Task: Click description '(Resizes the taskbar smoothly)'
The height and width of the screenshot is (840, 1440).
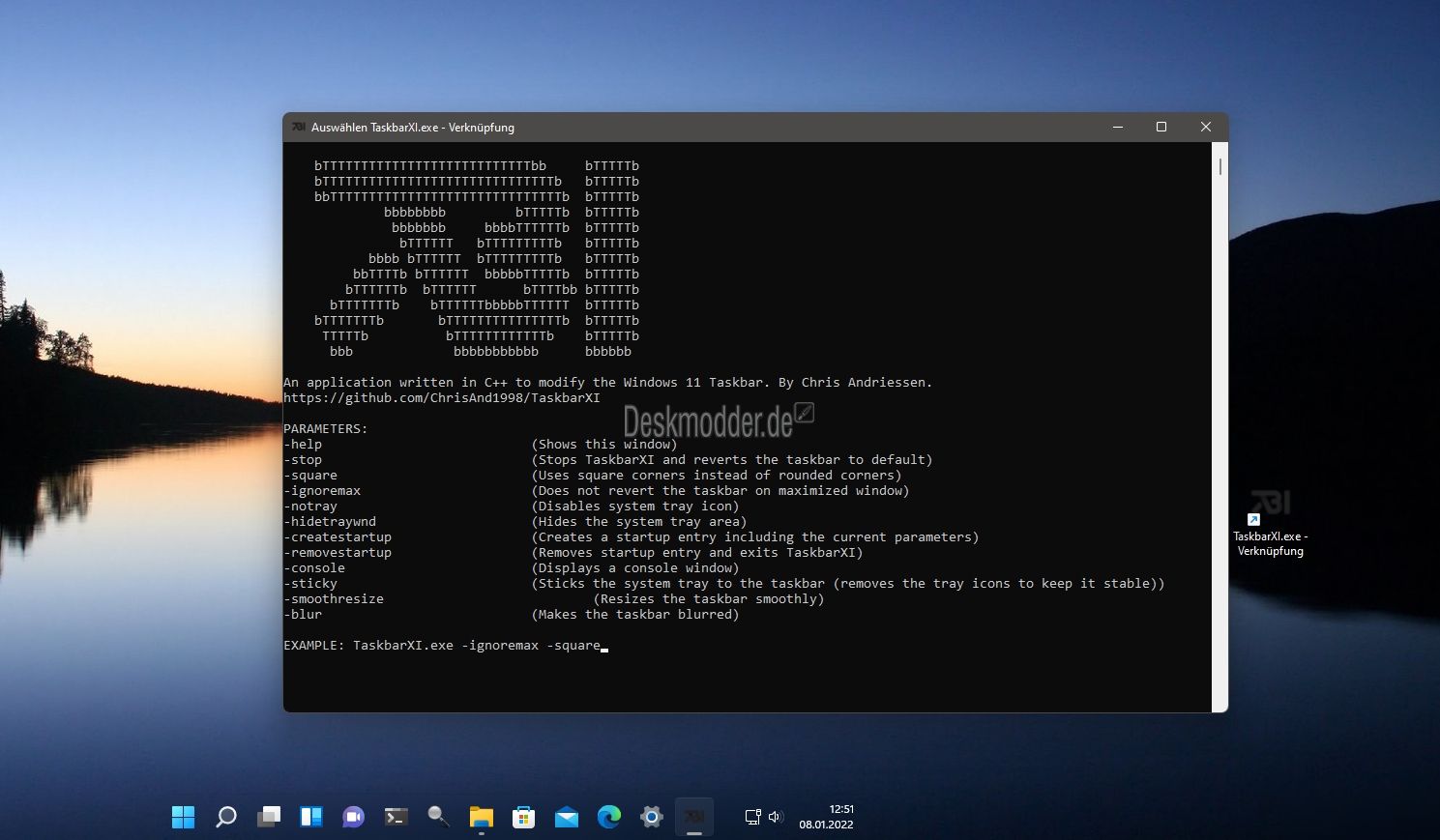Action: [709, 598]
